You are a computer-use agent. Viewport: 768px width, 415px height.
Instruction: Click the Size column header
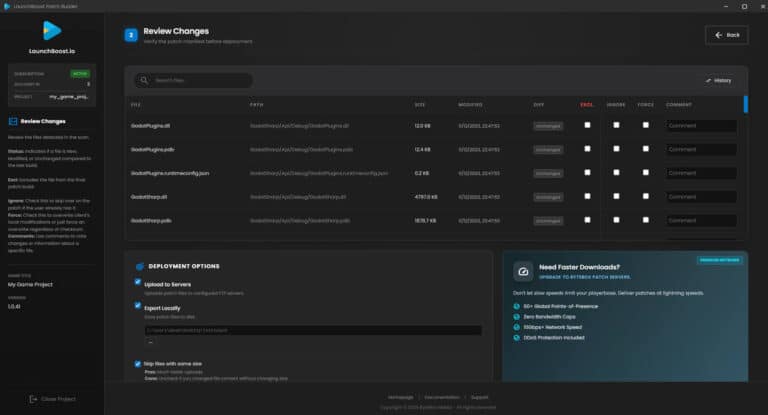pos(420,105)
